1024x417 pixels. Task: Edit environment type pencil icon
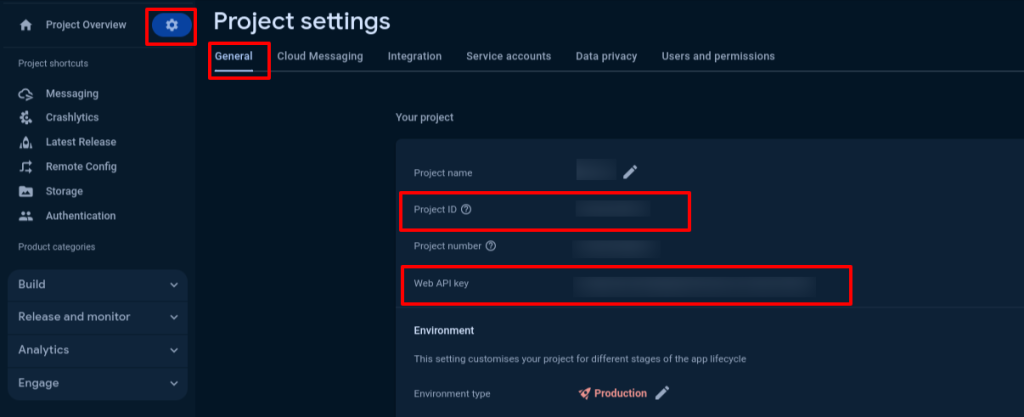coord(662,393)
